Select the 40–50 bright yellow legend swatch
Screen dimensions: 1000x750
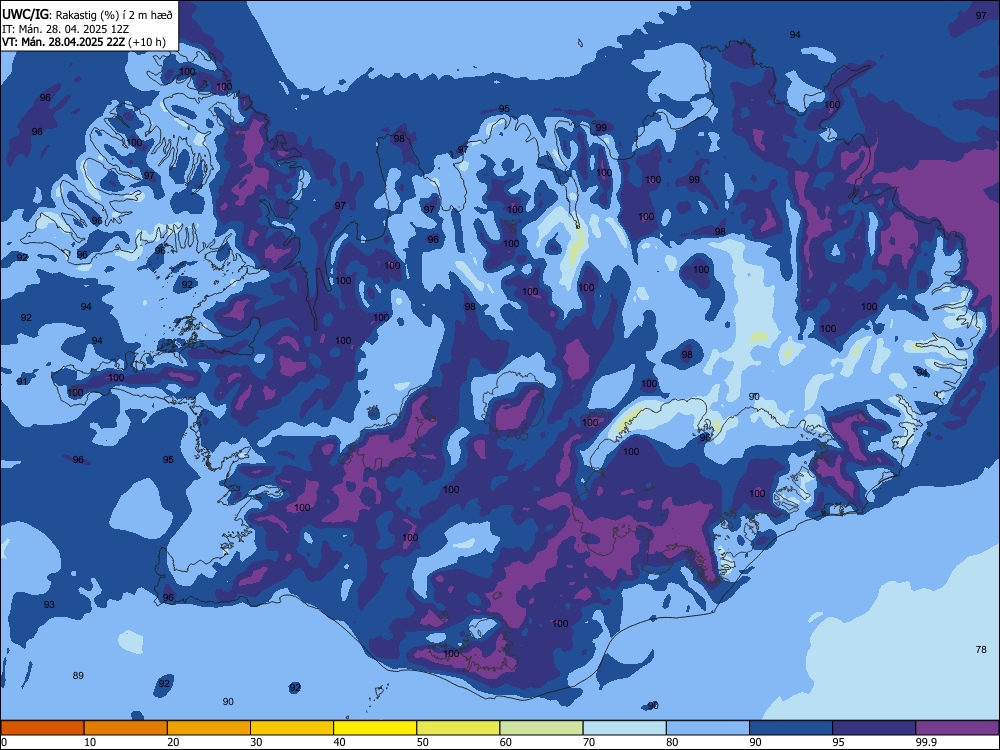click(x=375, y=728)
